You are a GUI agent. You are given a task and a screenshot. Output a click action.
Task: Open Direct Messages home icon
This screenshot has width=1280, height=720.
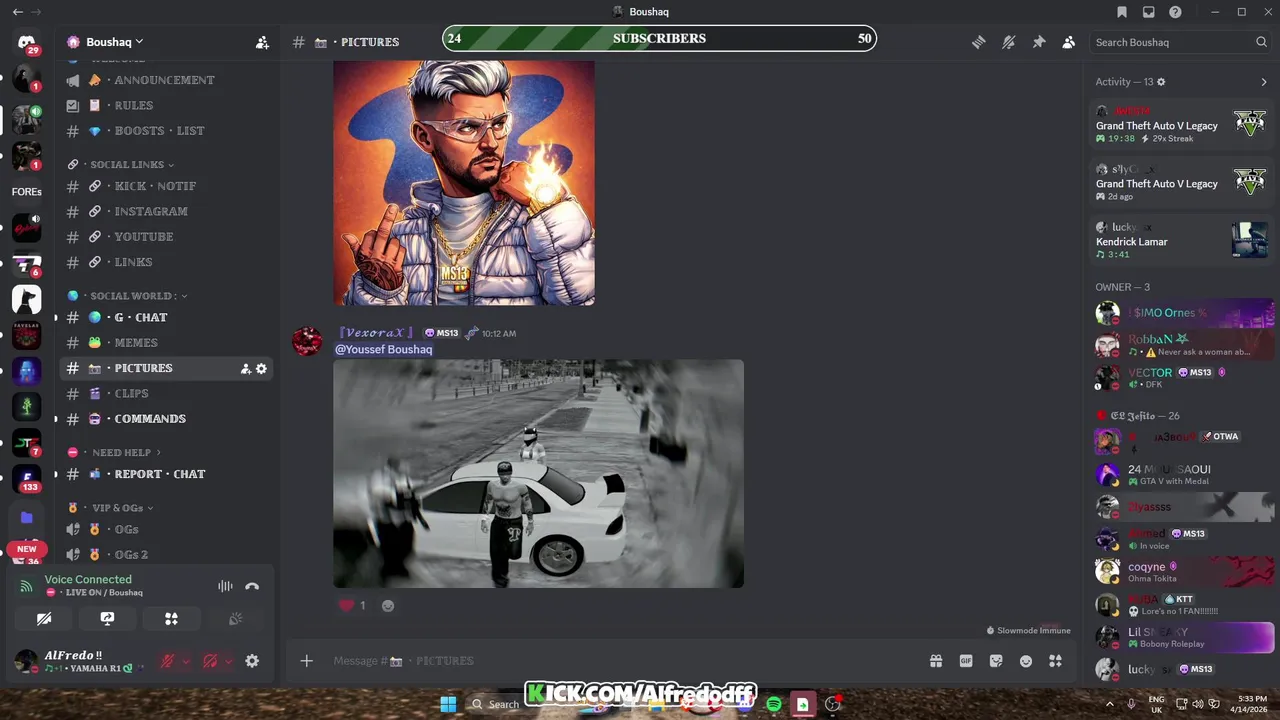point(27,42)
